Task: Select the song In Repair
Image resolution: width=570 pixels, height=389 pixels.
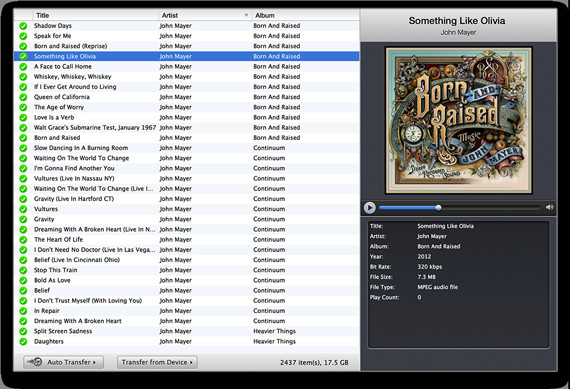Action: point(47,311)
